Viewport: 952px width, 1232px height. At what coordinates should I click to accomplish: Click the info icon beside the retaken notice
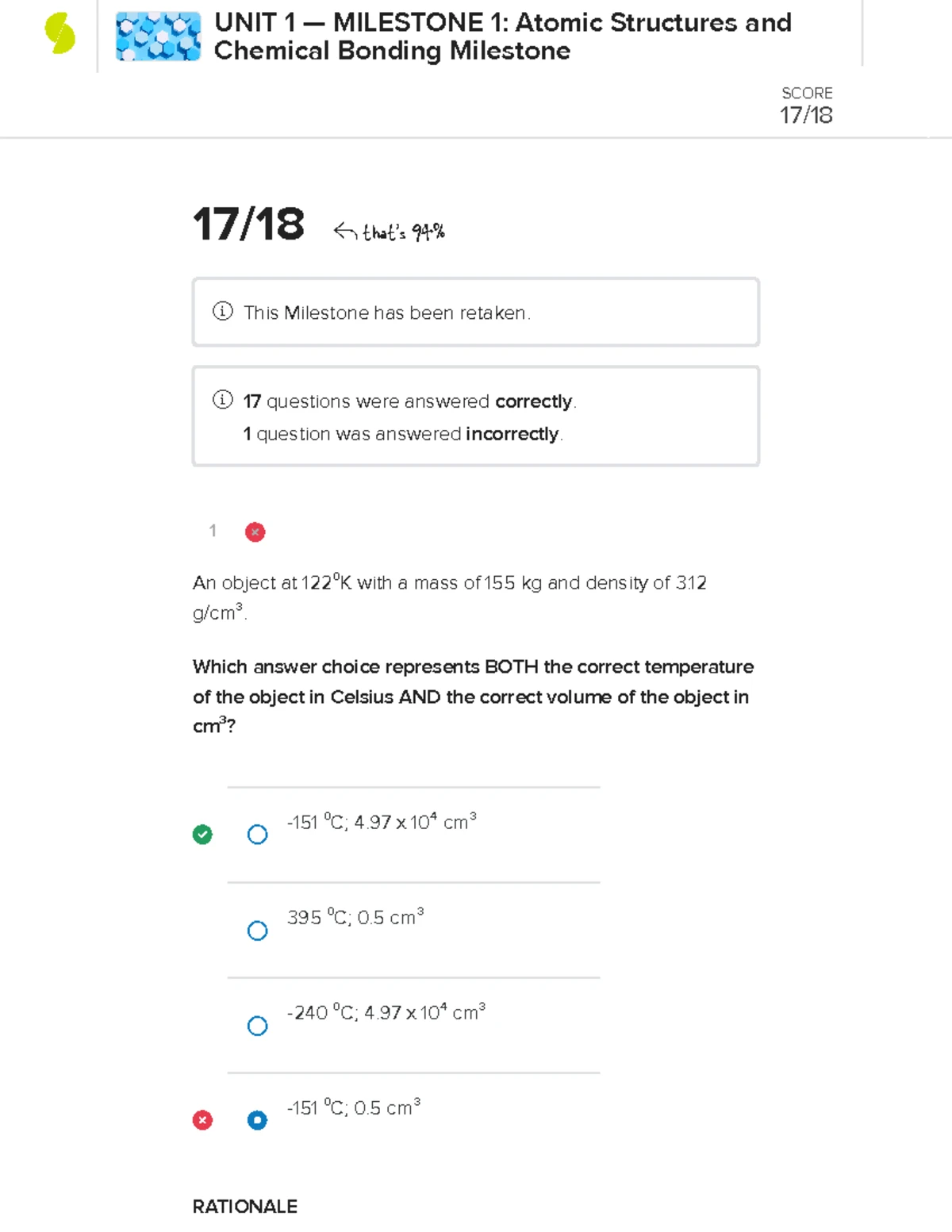(x=223, y=312)
